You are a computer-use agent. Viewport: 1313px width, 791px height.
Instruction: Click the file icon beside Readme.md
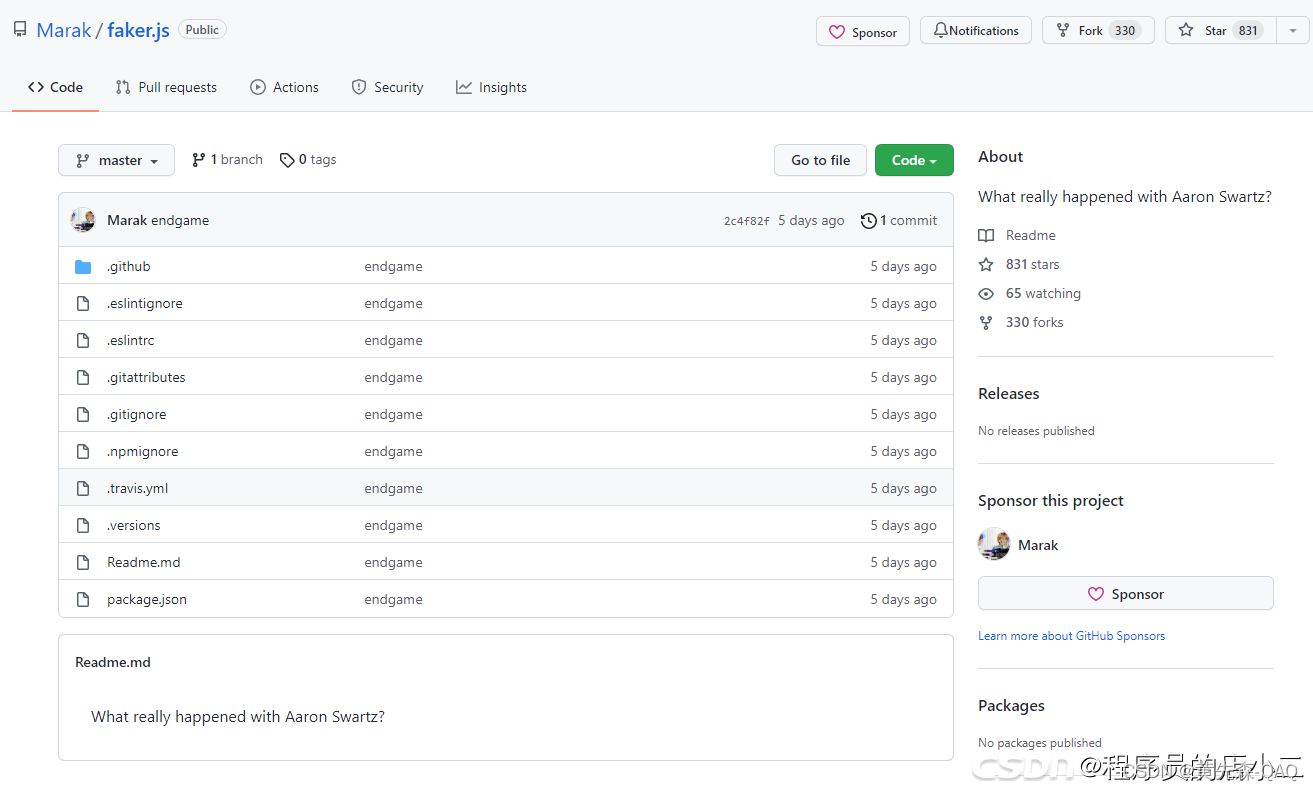coord(83,562)
